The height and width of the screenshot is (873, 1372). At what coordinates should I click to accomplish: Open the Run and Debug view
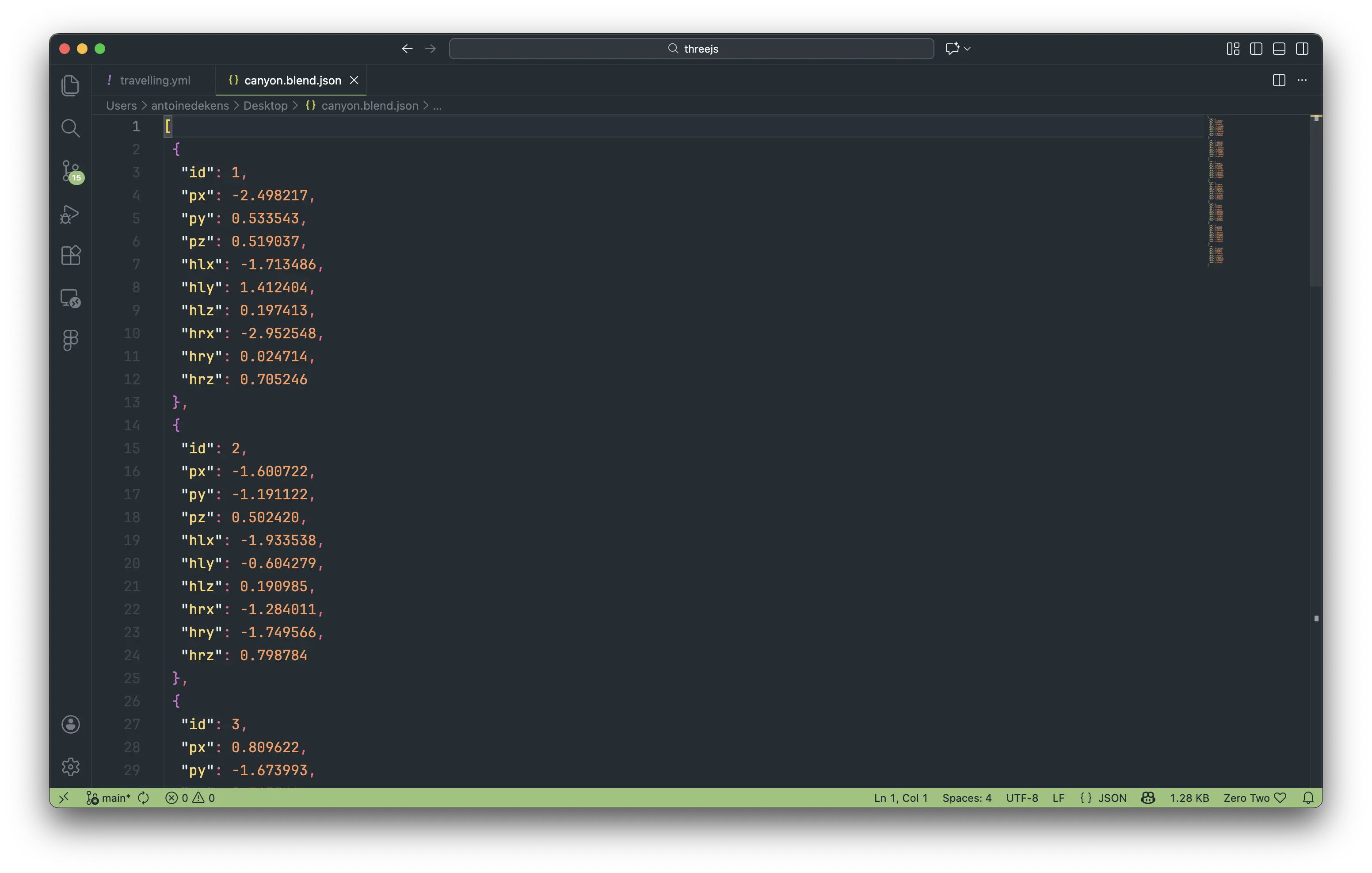[70, 214]
